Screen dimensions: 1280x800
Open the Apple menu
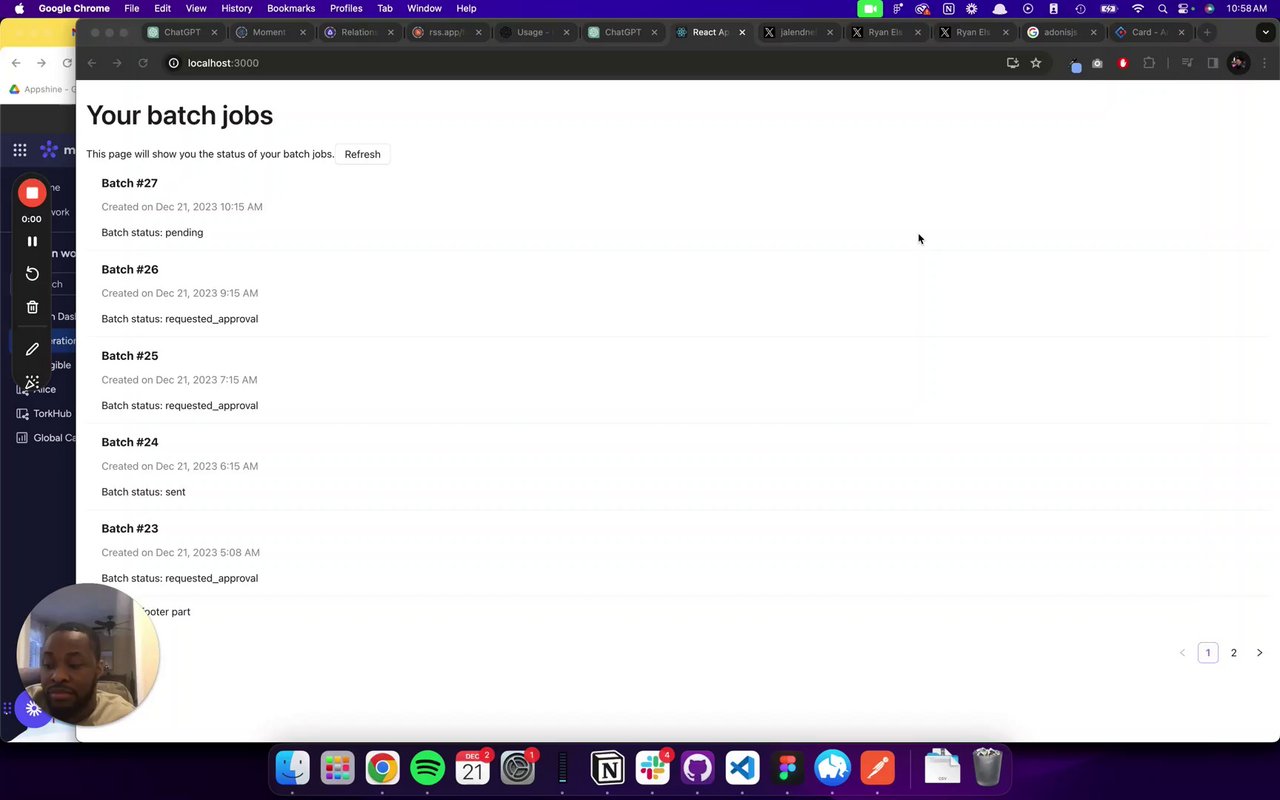(19, 8)
